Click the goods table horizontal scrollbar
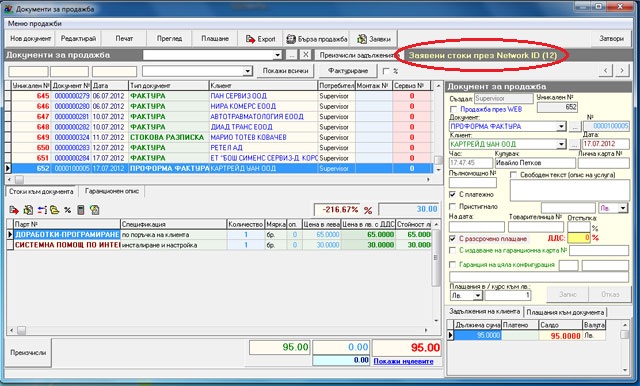The width and height of the screenshot is (640, 386). (x=218, y=330)
